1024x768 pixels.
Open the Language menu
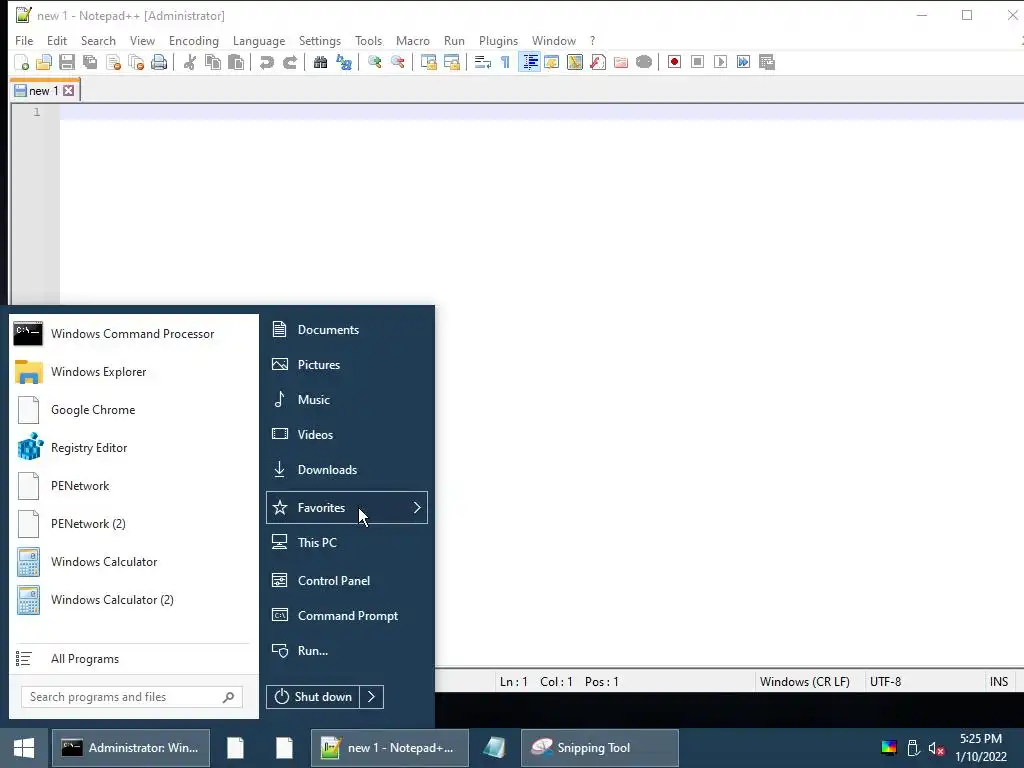point(259,40)
